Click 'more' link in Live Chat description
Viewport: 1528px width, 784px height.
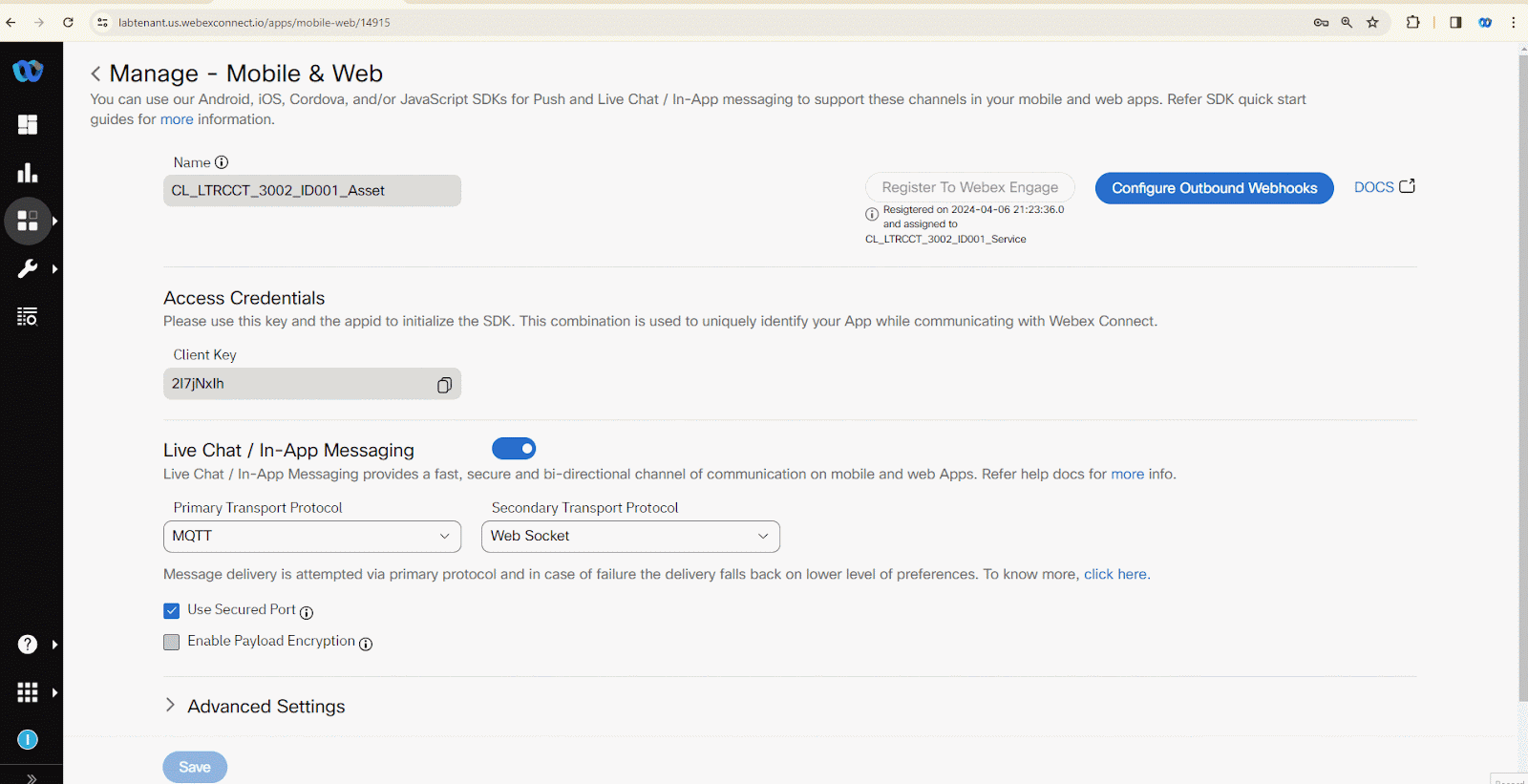pyautogui.click(x=1127, y=475)
